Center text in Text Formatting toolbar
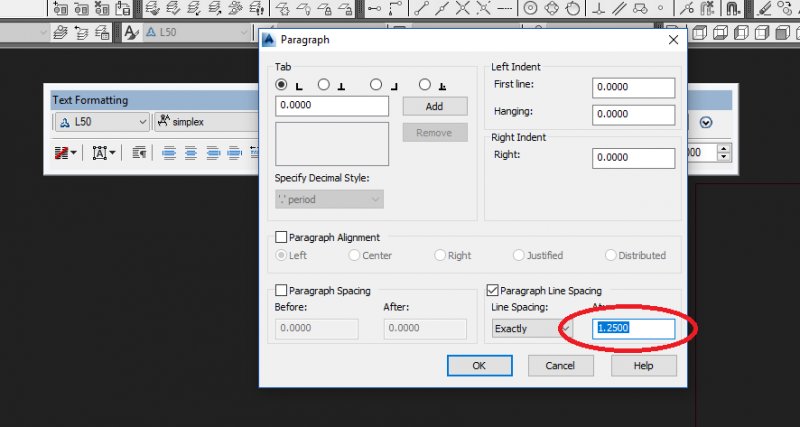The width and height of the screenshot is (800, 427). tap(191, 153)
